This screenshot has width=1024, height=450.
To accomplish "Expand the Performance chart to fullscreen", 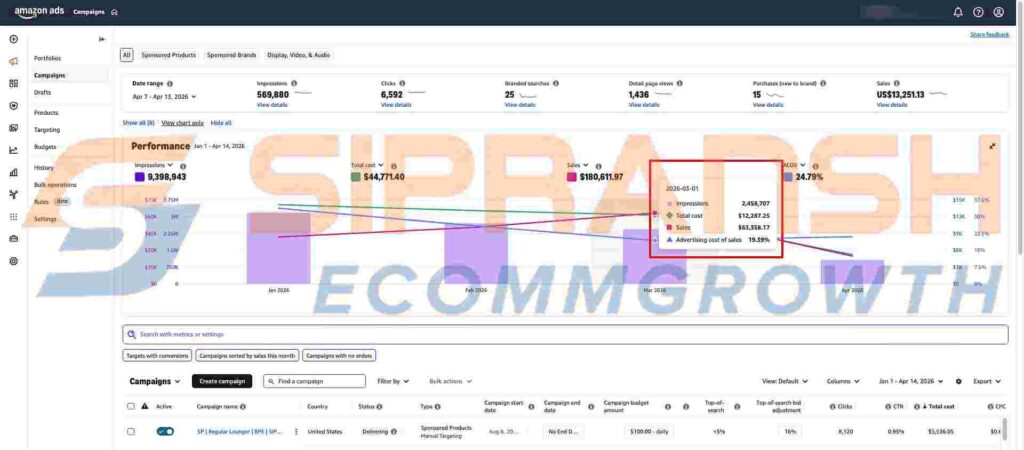I will coord(993,146).
